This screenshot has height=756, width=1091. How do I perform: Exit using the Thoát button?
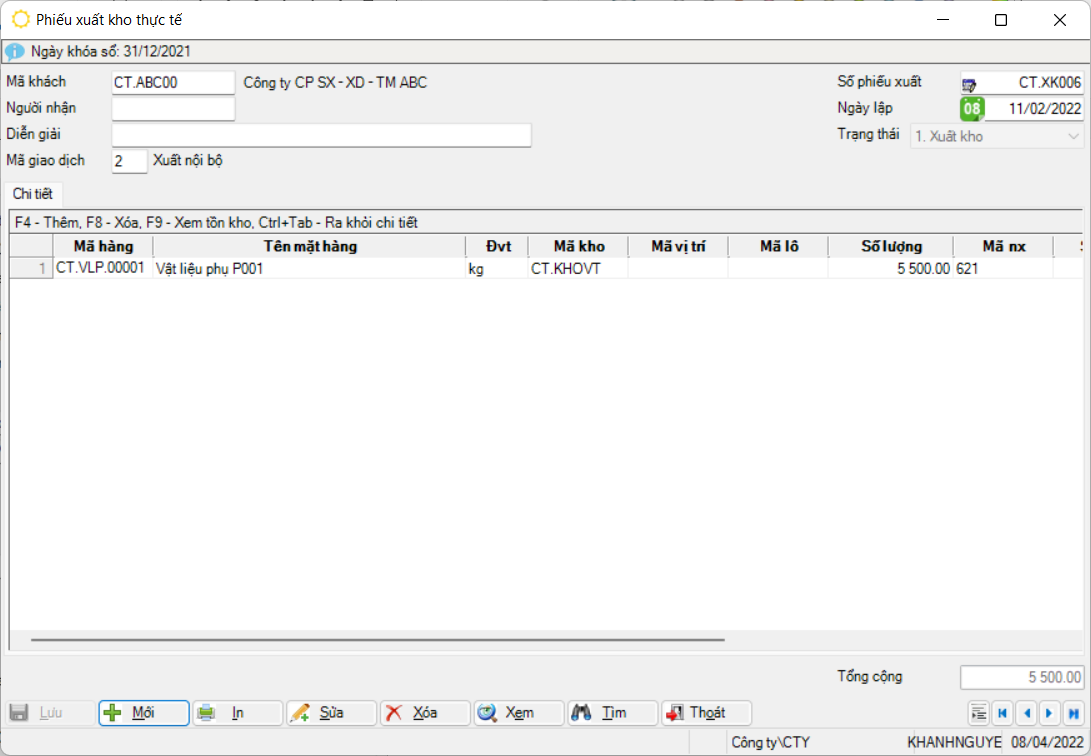(x=706, y=713)
